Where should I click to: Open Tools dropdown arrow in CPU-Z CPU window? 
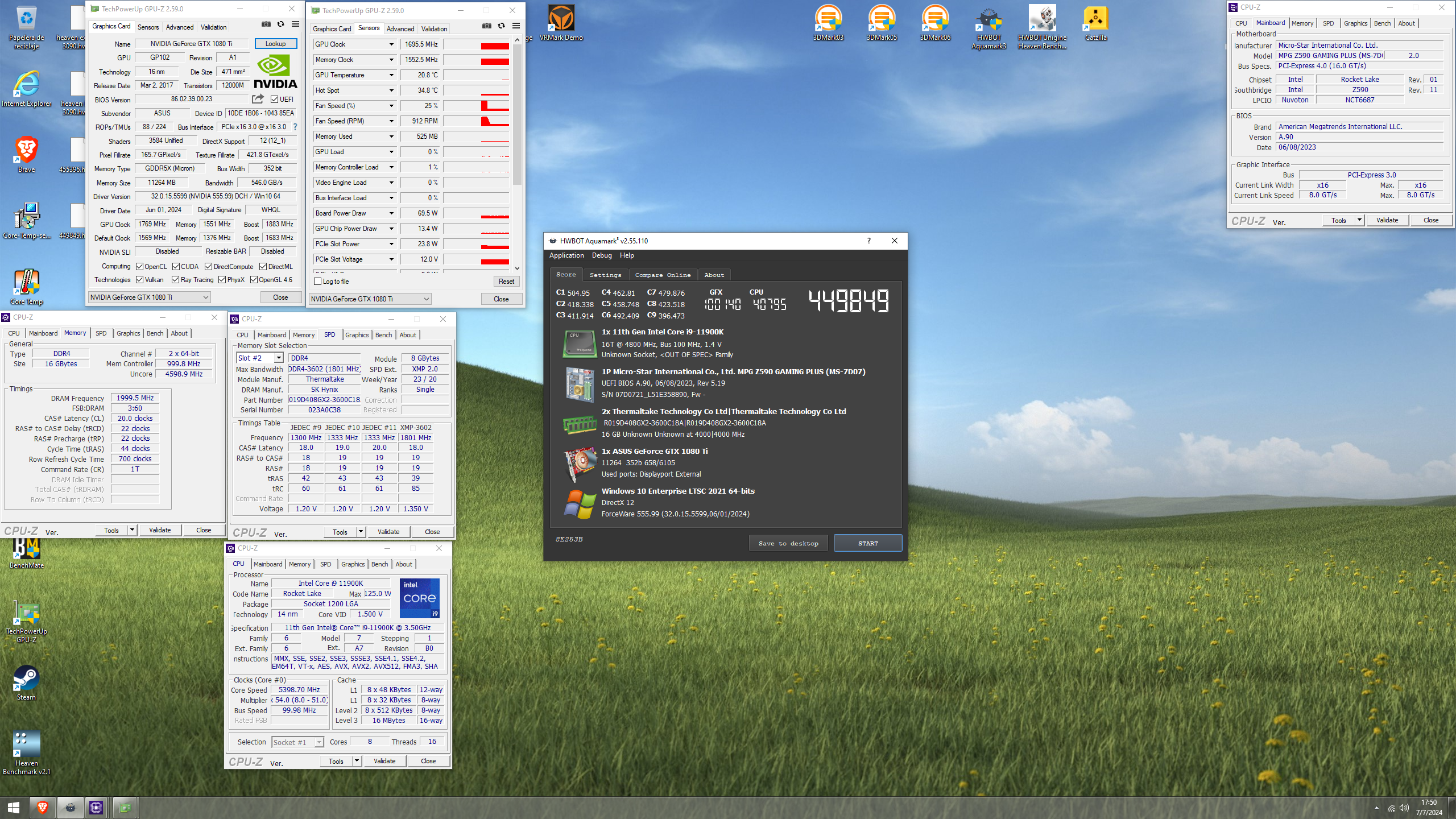[357, 761]
